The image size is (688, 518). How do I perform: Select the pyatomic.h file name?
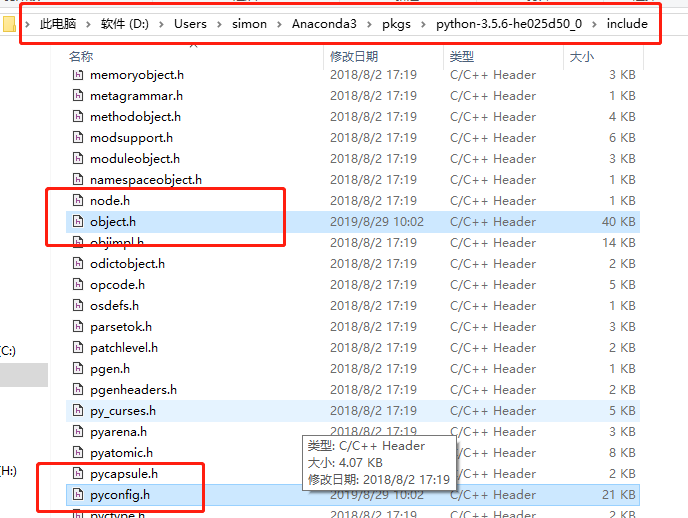[121, 453]
